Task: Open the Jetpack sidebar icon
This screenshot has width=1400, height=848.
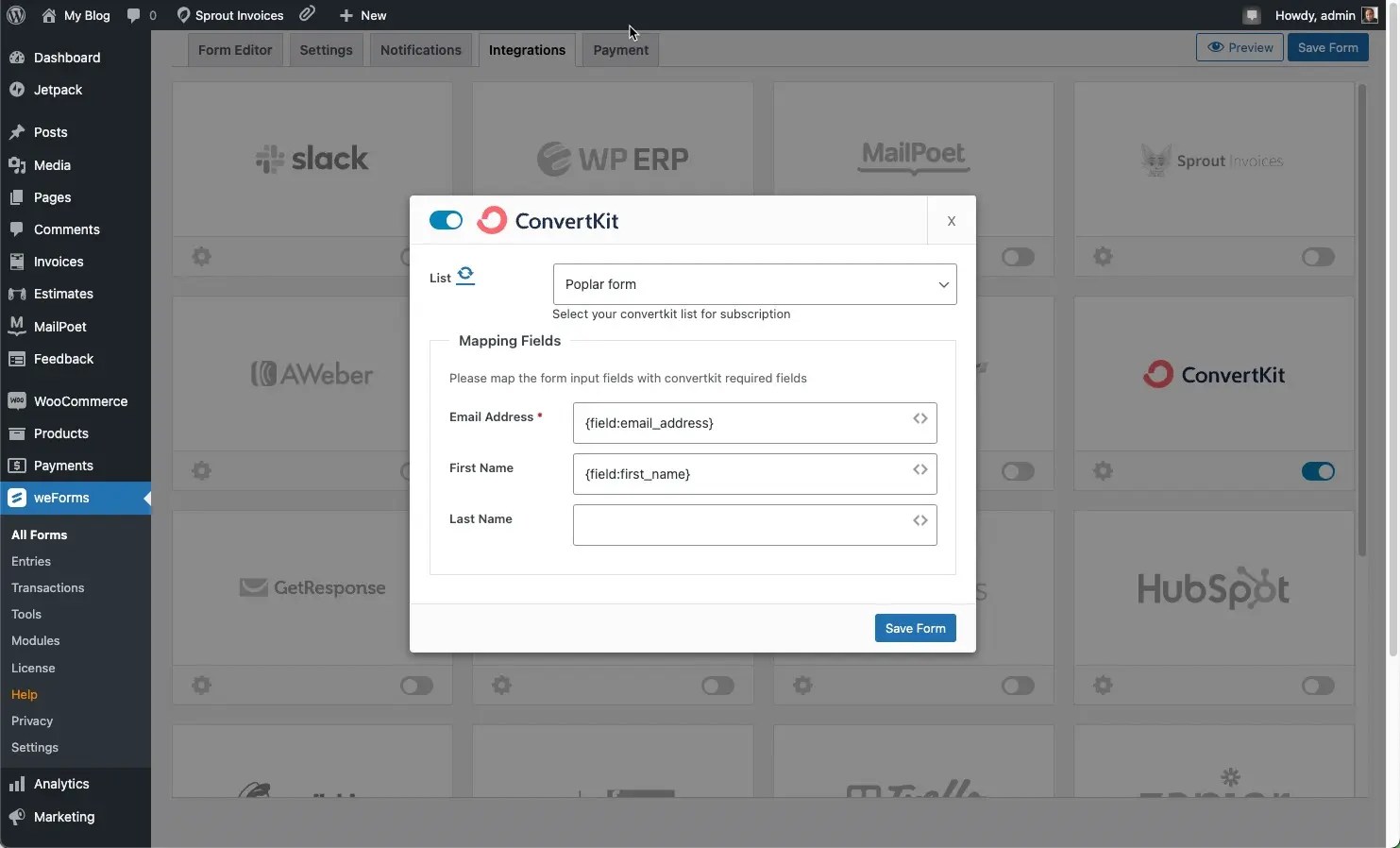Action: pos(18,90)
